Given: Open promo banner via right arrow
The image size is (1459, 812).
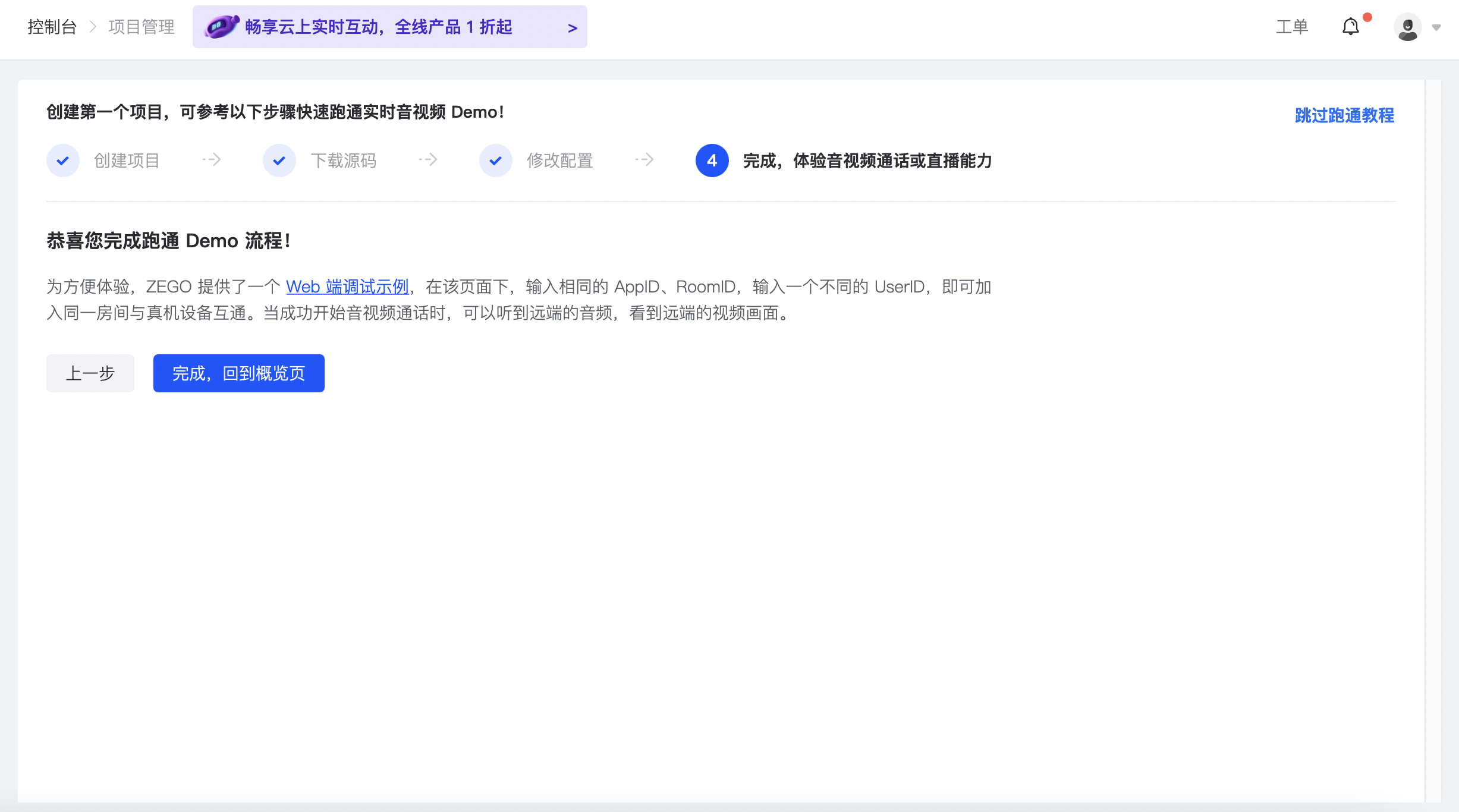Looking at the screenshot, I should 572,28.
